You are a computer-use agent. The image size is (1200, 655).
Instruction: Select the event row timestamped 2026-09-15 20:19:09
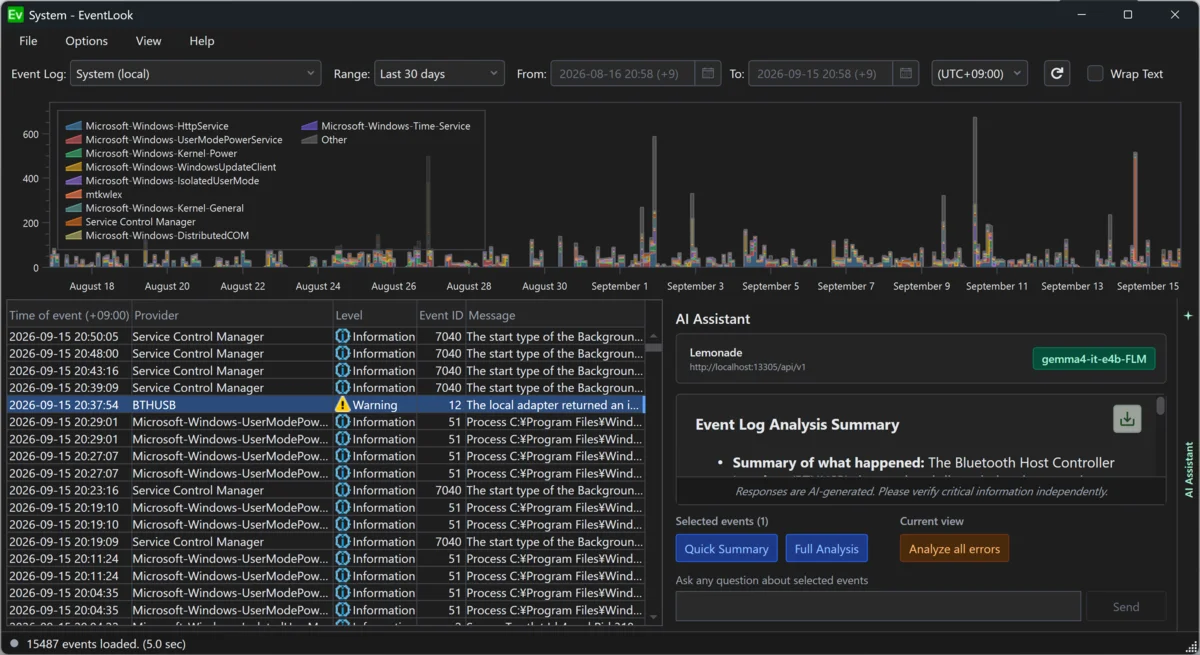coord(325,542)
